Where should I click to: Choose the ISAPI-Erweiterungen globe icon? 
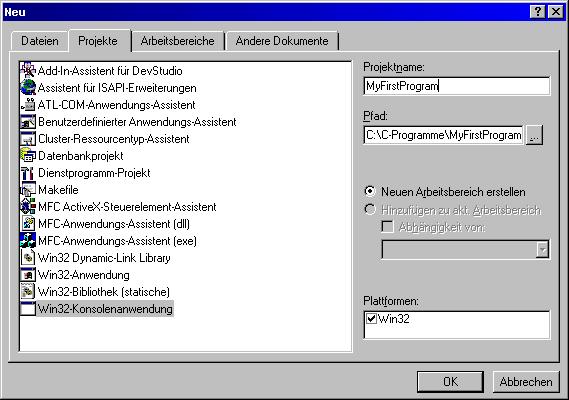pyautogui.click(x=28, y=87)
